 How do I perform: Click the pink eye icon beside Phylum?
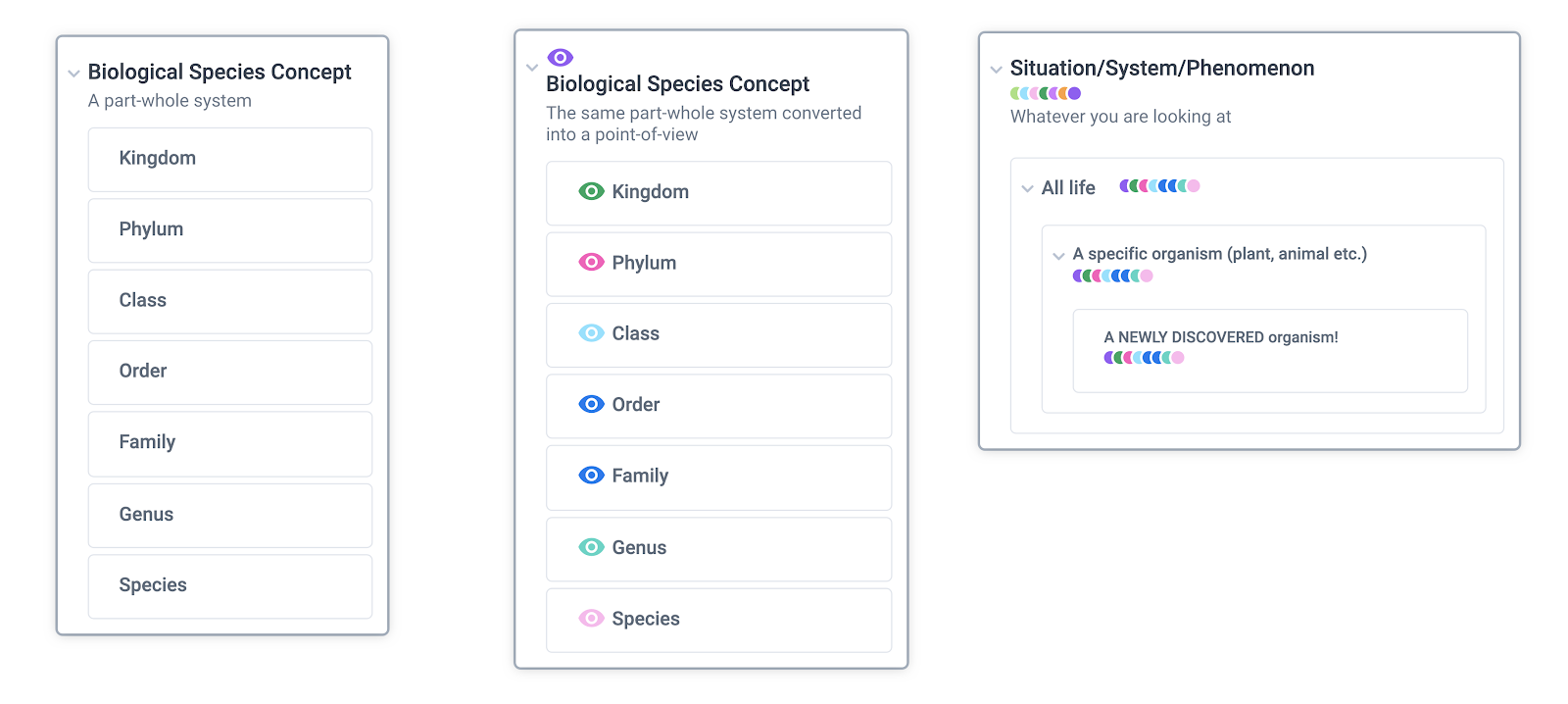(591, 262)
